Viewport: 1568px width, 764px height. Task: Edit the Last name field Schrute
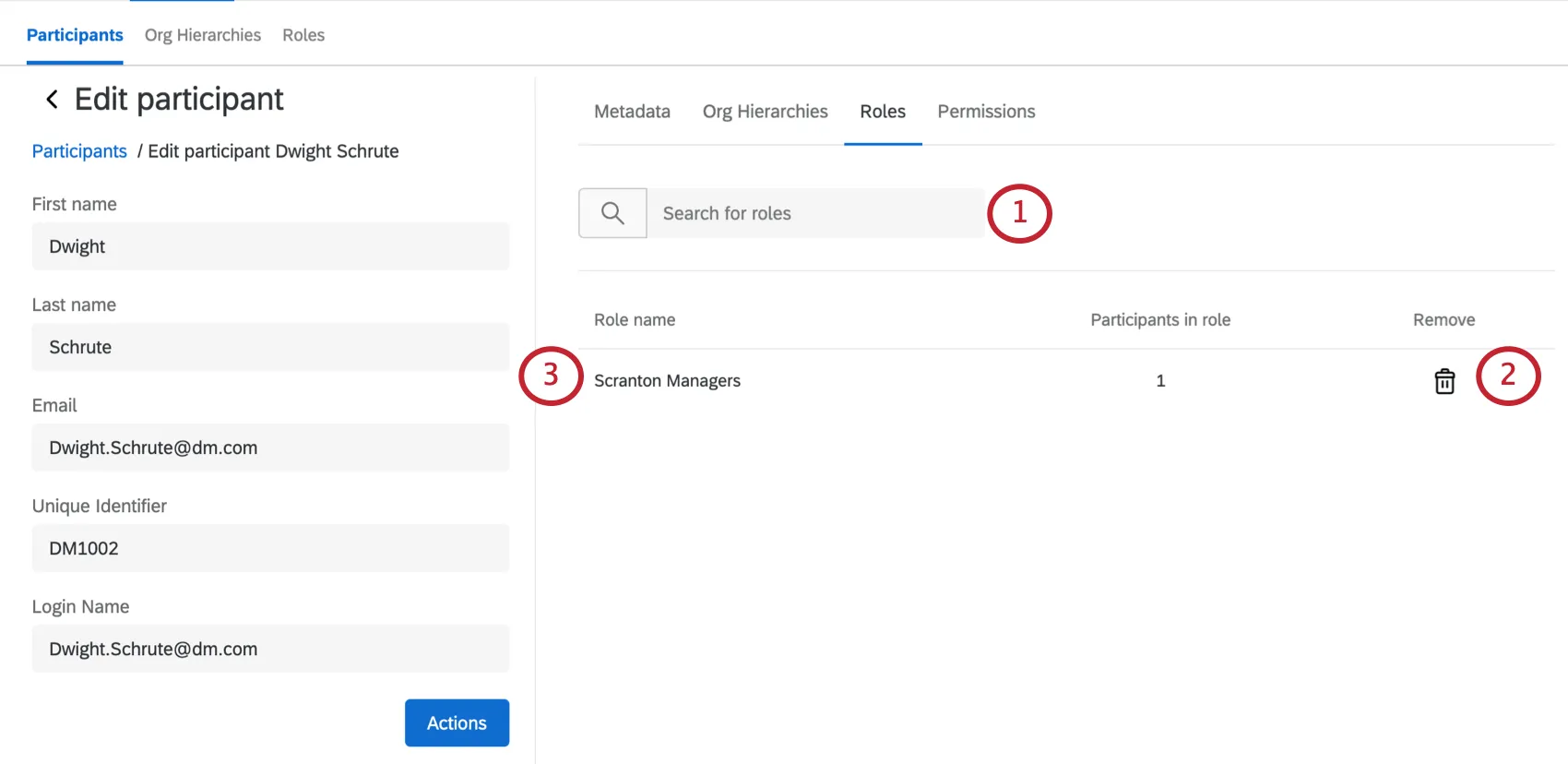click(270, 347)
